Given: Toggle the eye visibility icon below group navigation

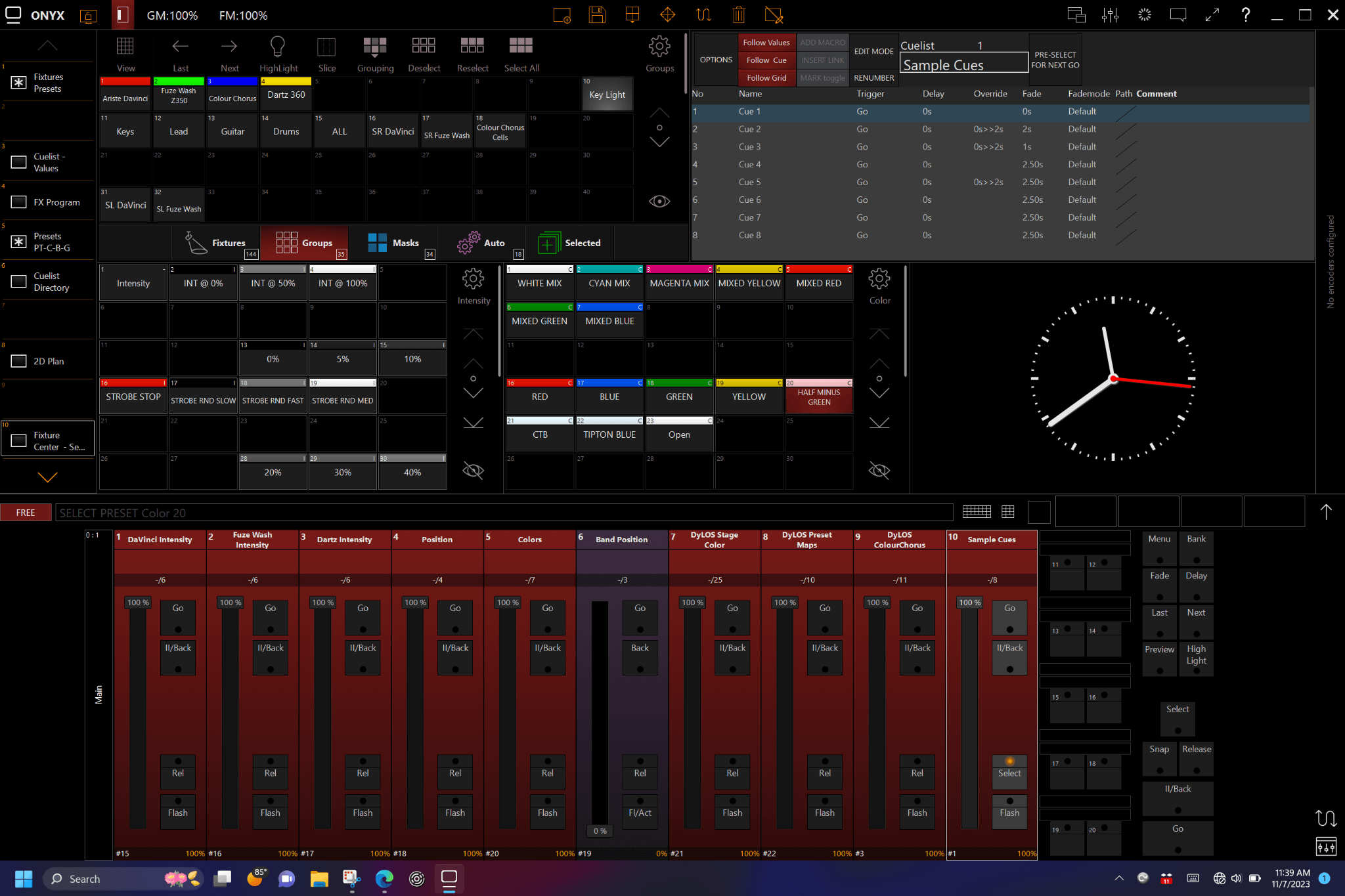Looking at the screenshot, I should (x=659, y=201).
